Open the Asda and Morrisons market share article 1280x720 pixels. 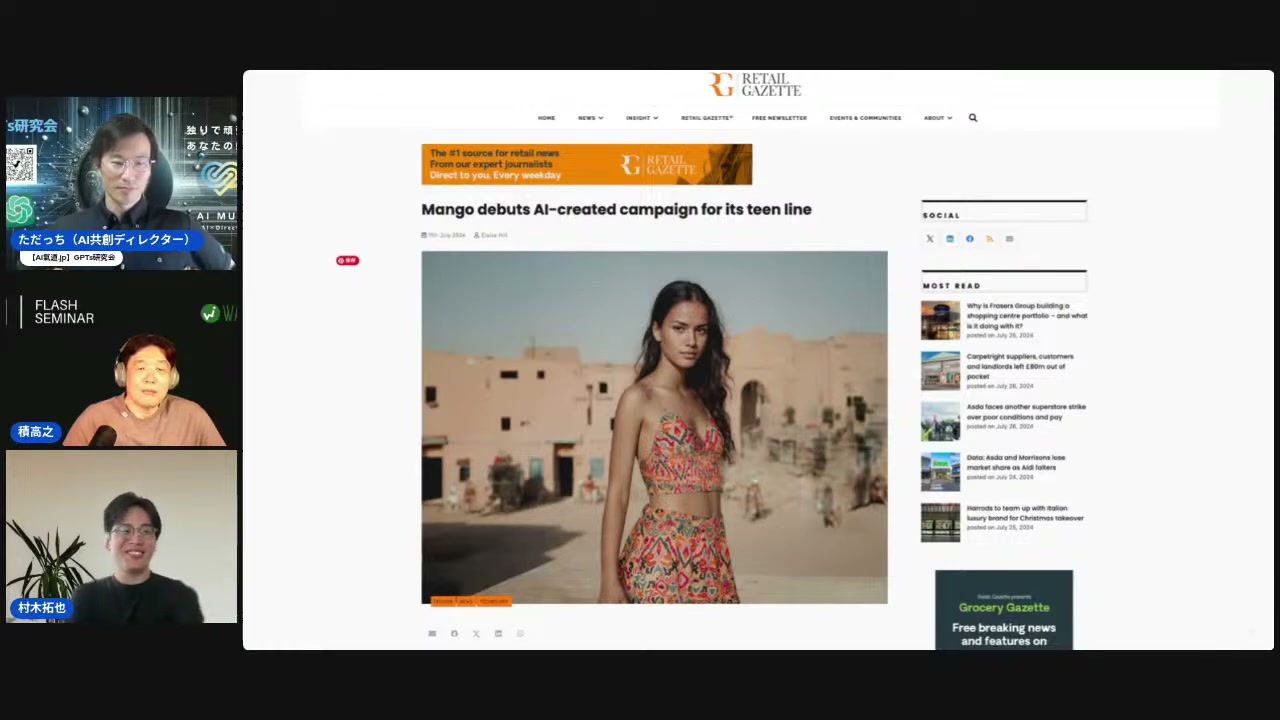point(1016,462)
